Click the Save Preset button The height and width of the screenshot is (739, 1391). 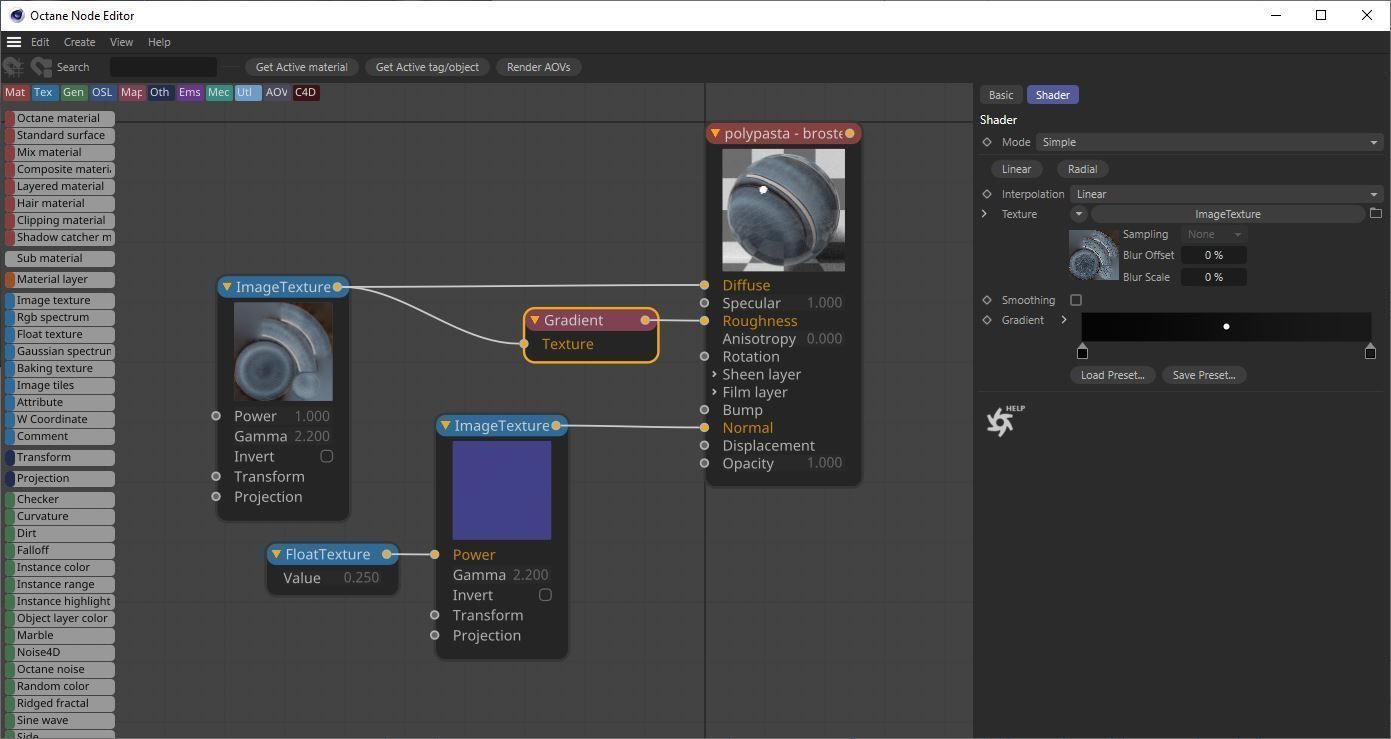(x=1204, y=375)
